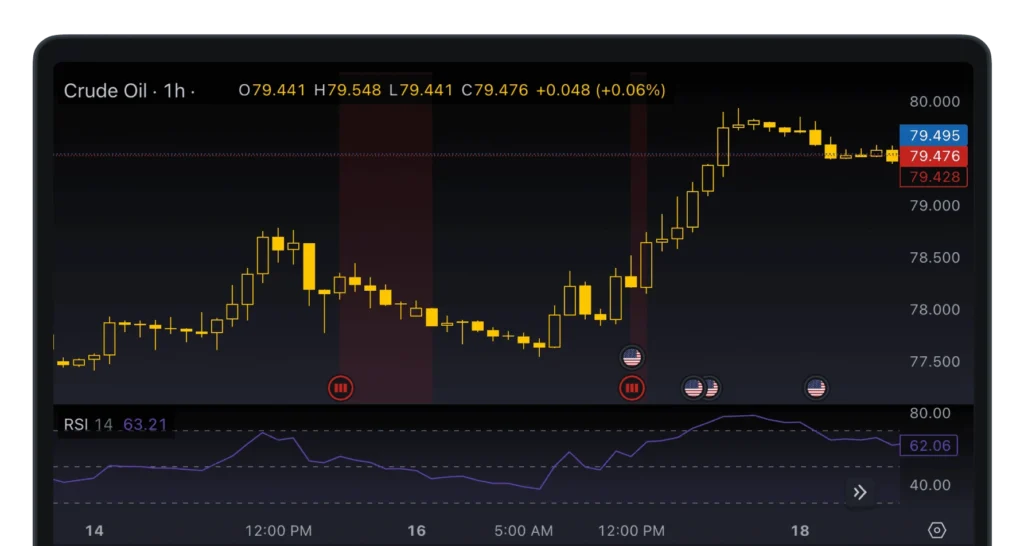
Task: Click the 77.500 price axis label
Action: [935, 361]
